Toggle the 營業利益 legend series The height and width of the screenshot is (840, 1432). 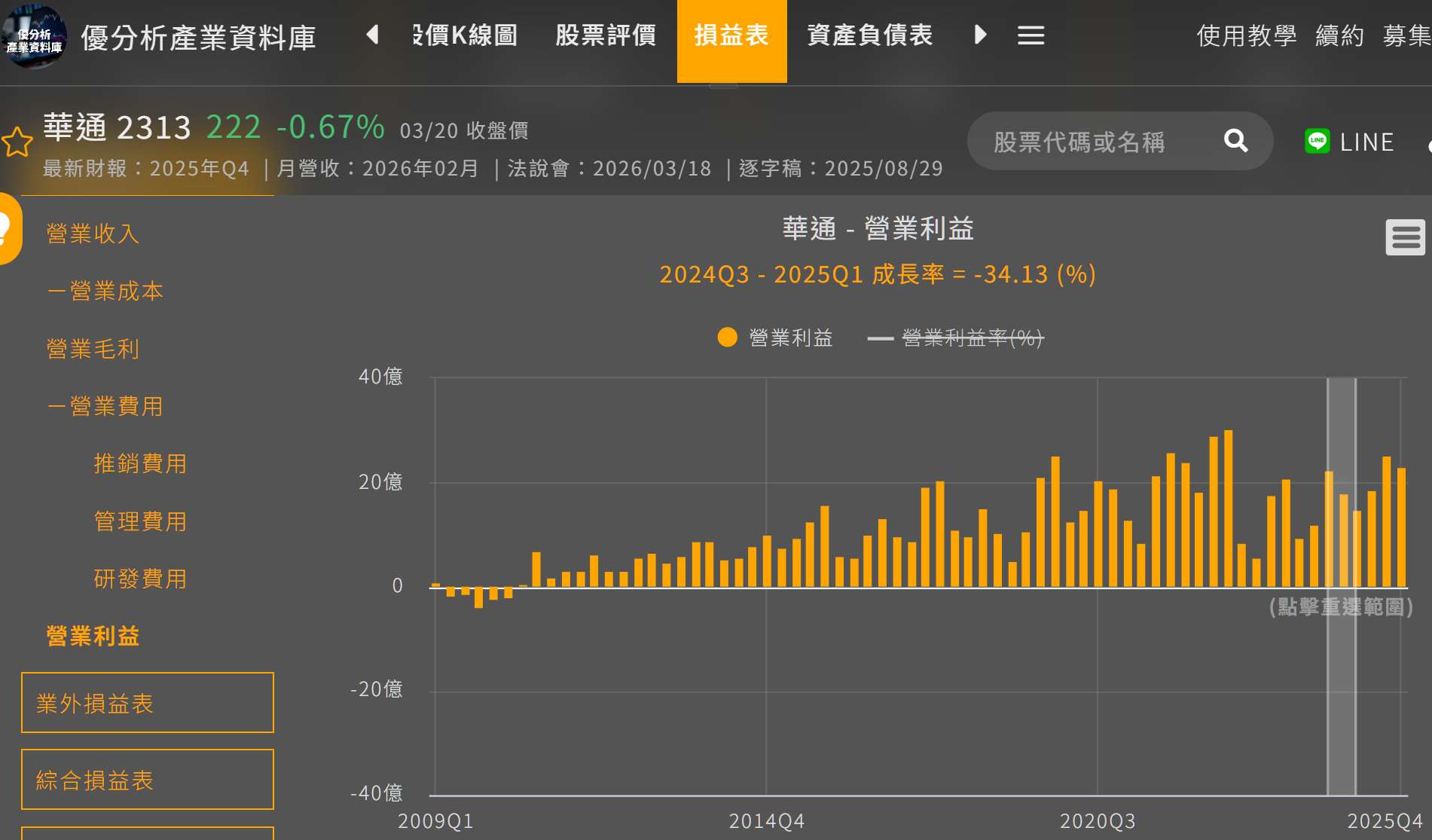776,338
